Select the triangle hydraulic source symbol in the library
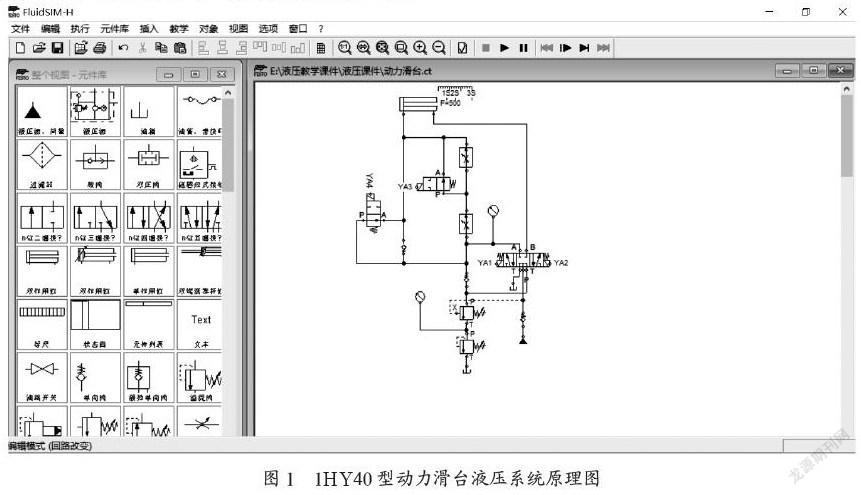The image size is (861, 495). pyautogui.click(x=42, y=111)
